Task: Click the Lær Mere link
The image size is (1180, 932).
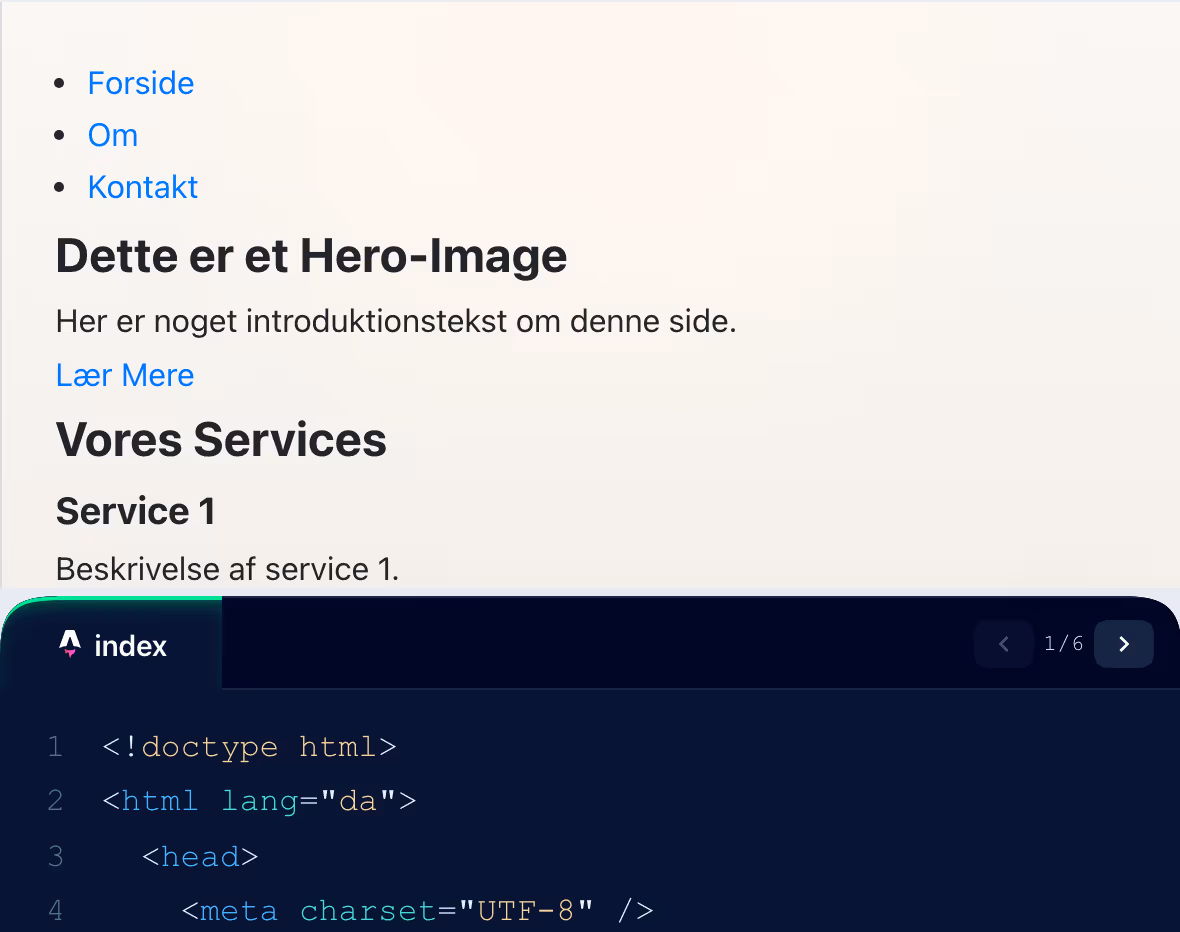Action: click(x=125, y=375)
